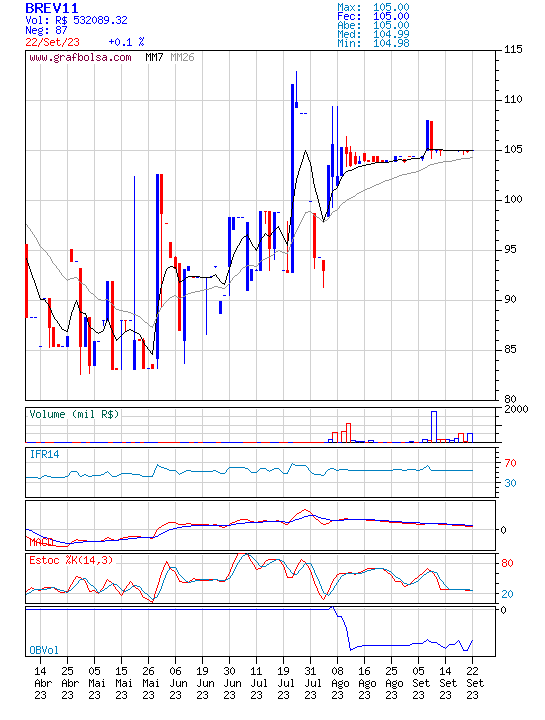Click the tall blue volume bar in September
Image resolution: width=545 pixels, height=720 pixels.
pyautogui.click(x=434, y=427)
